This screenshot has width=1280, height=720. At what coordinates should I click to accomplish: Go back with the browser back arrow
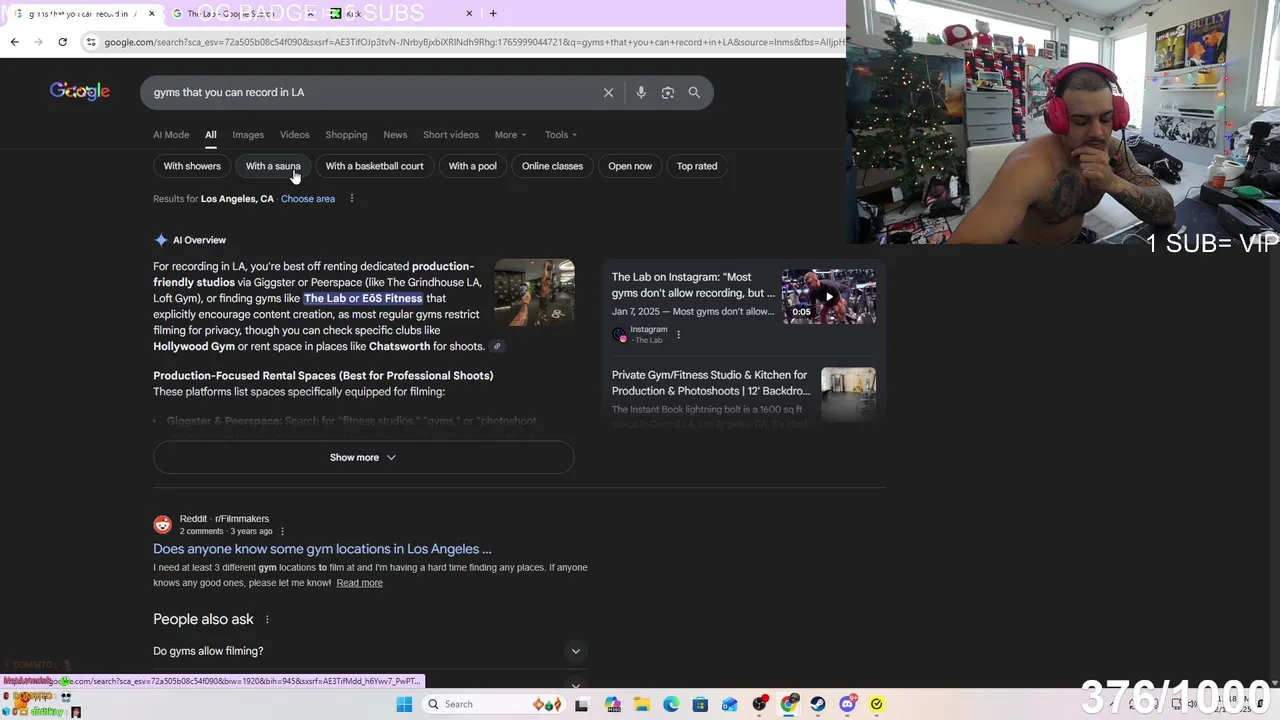coord(14,42)
